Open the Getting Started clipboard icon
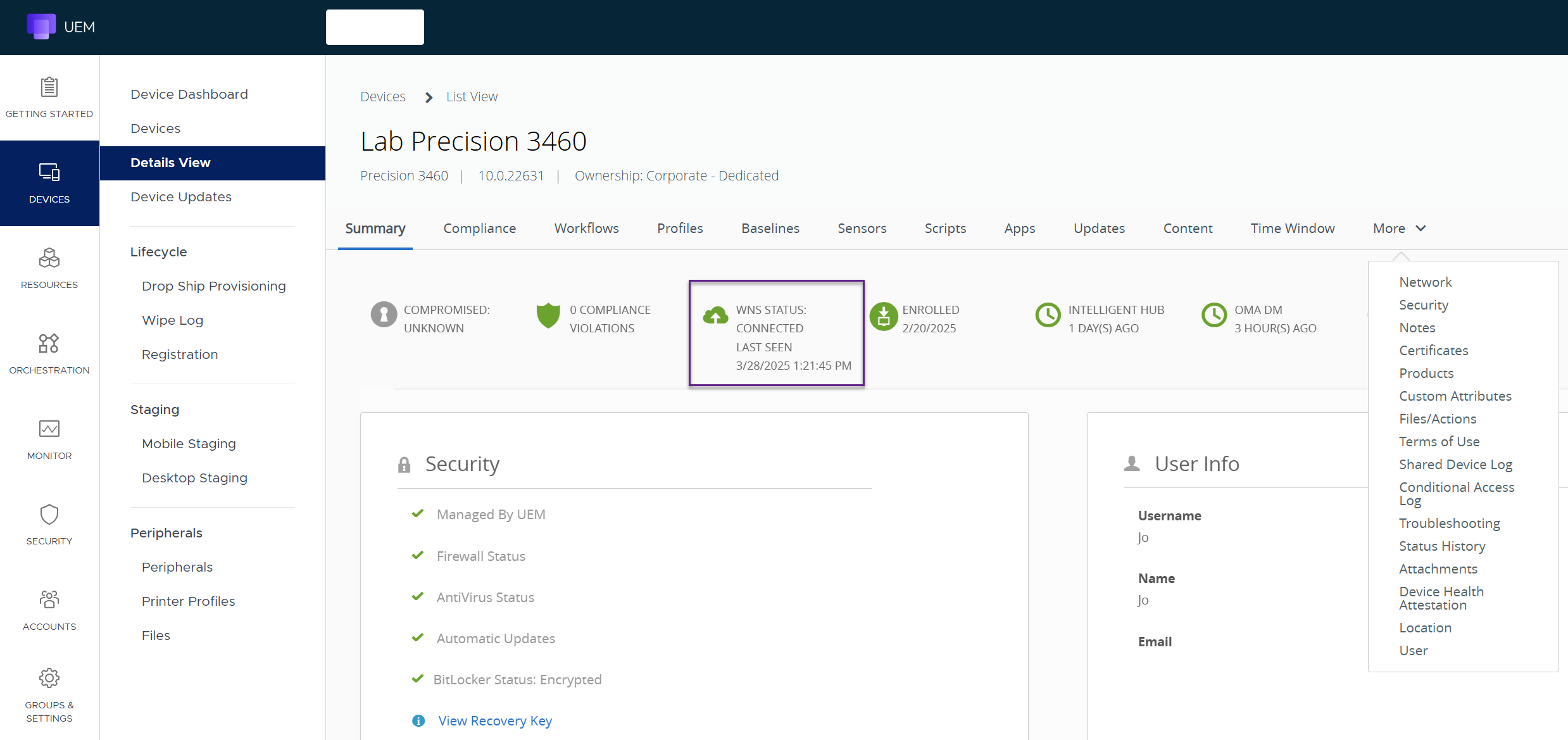 (49, 87)
